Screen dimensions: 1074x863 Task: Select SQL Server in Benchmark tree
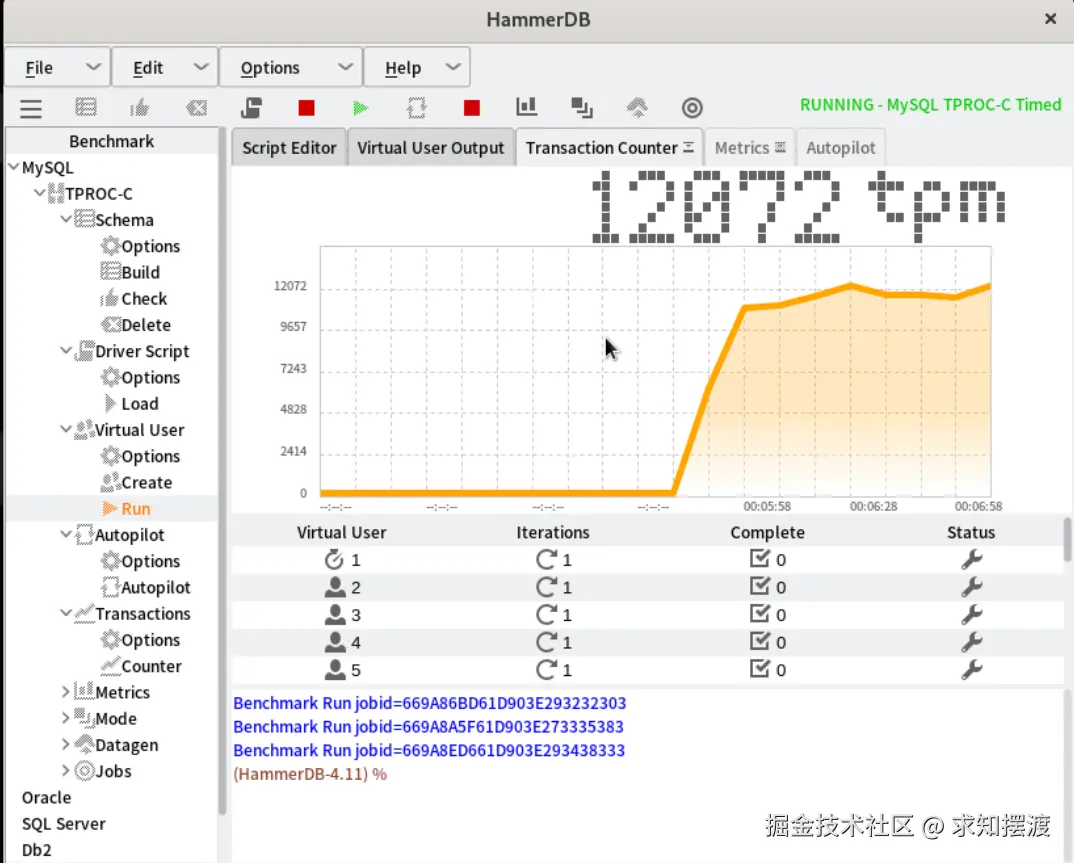point(64,823)
